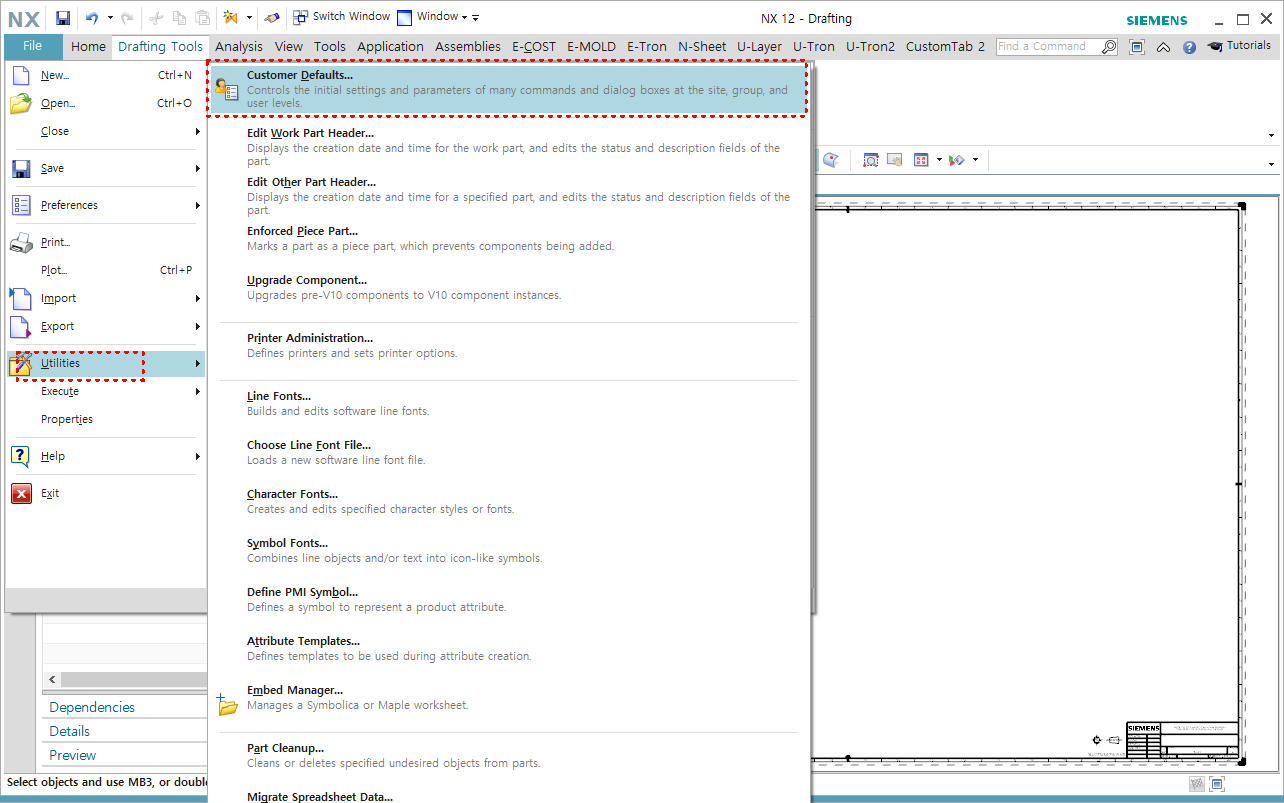
Task: Click New... in File menu
Action: pos(105,75)
